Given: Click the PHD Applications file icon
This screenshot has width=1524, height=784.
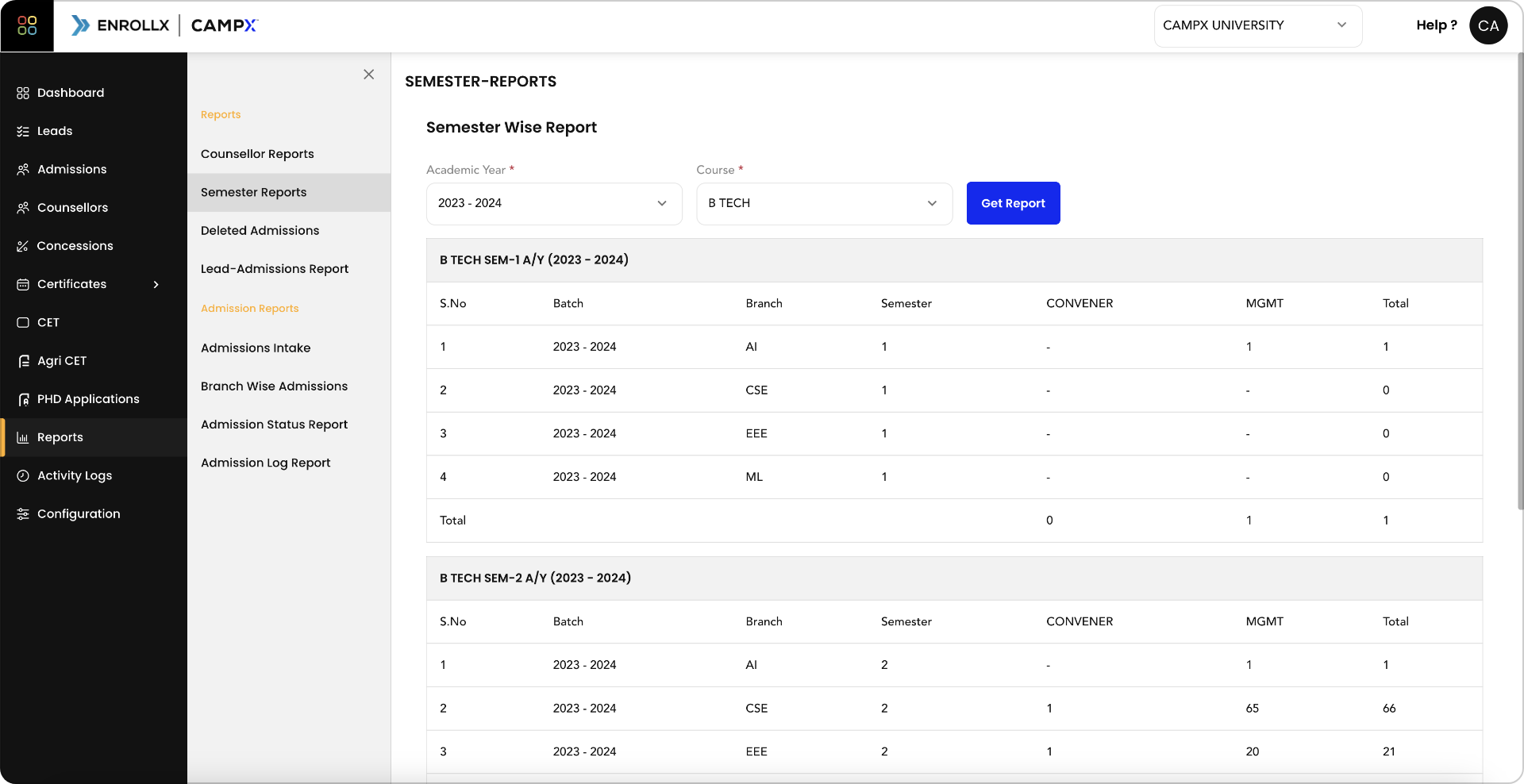Looking at the screenshot, I should [23, 399].
